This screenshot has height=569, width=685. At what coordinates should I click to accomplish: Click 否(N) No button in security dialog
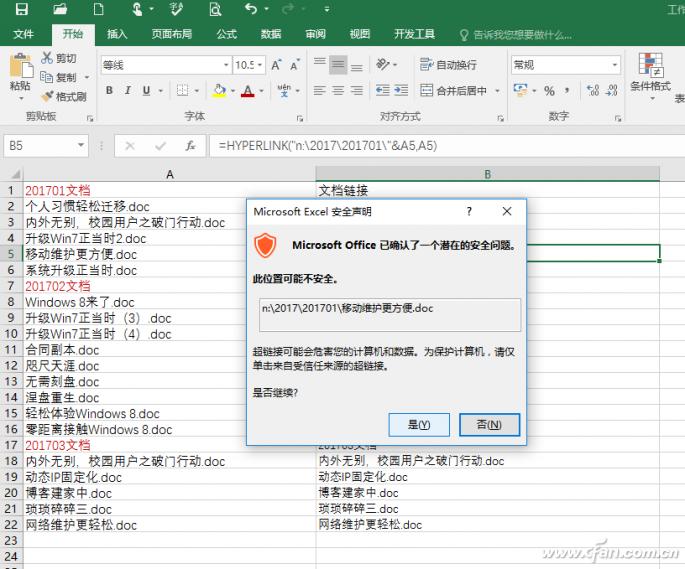coord(489,424)
